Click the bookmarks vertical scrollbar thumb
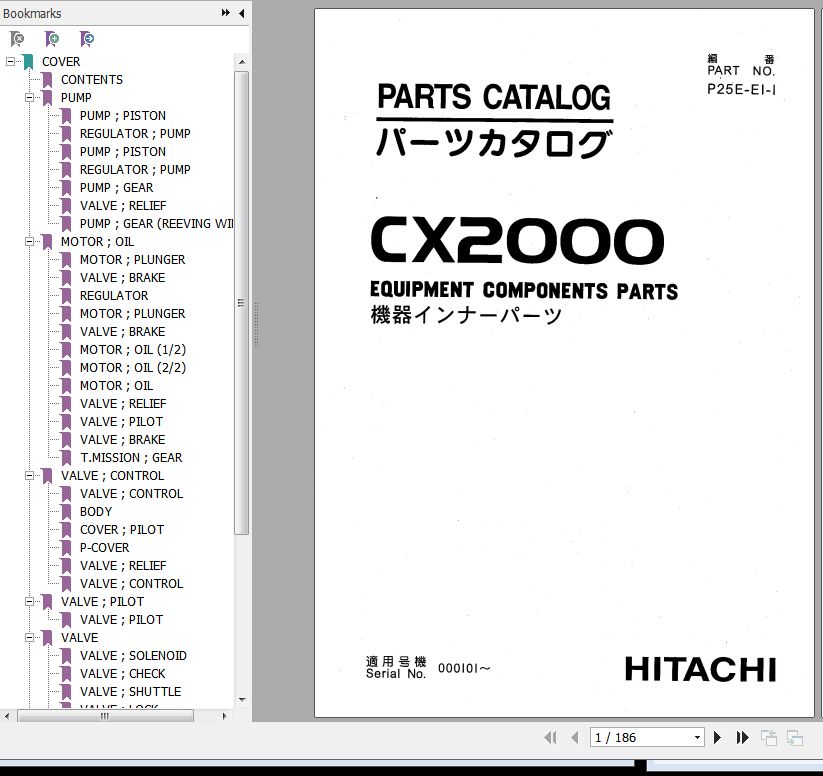This screenshot has height=776, width=823. coord(241,303)
